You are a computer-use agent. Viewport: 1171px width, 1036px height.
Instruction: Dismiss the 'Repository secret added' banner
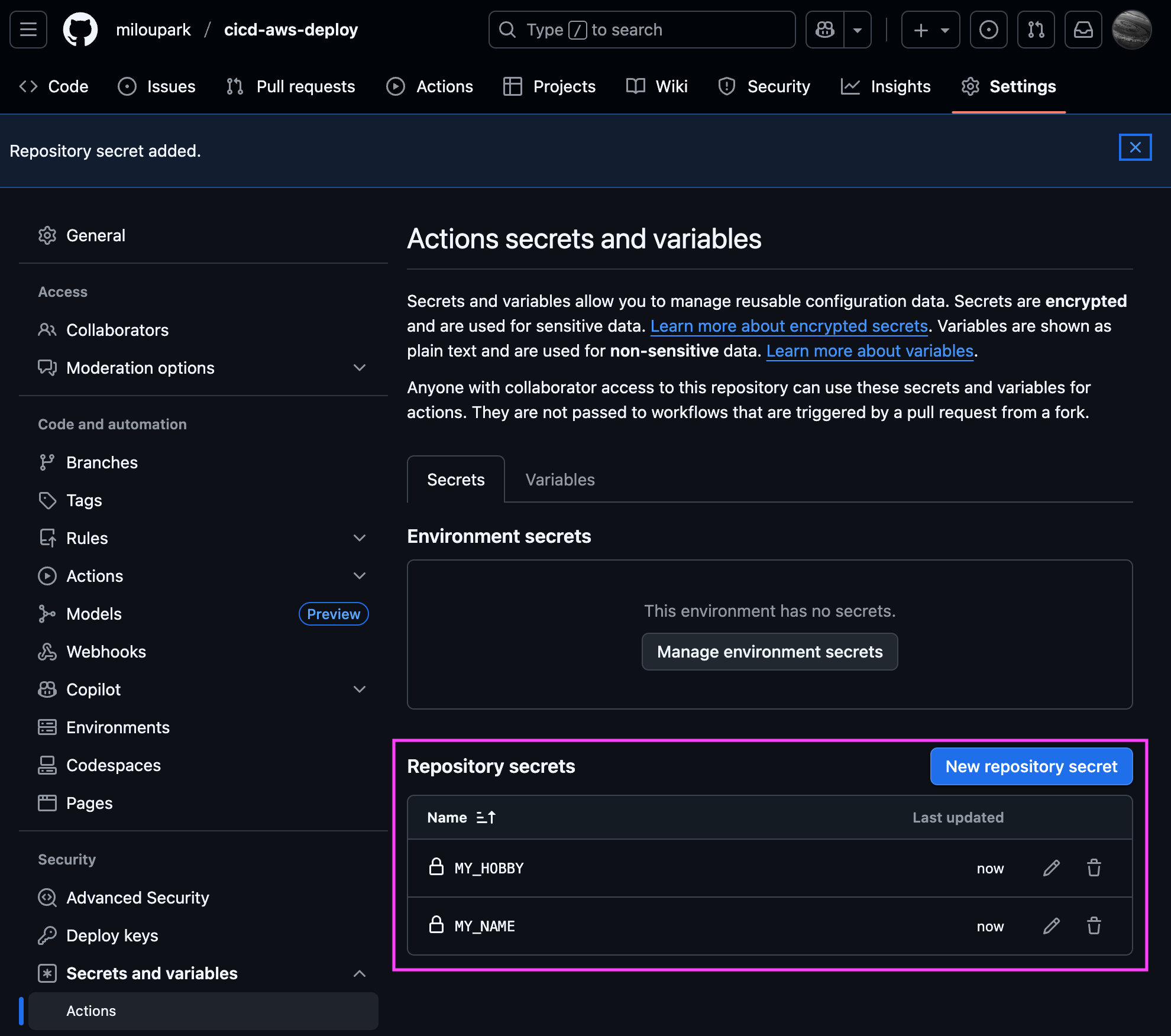[x=1135, y=147]
